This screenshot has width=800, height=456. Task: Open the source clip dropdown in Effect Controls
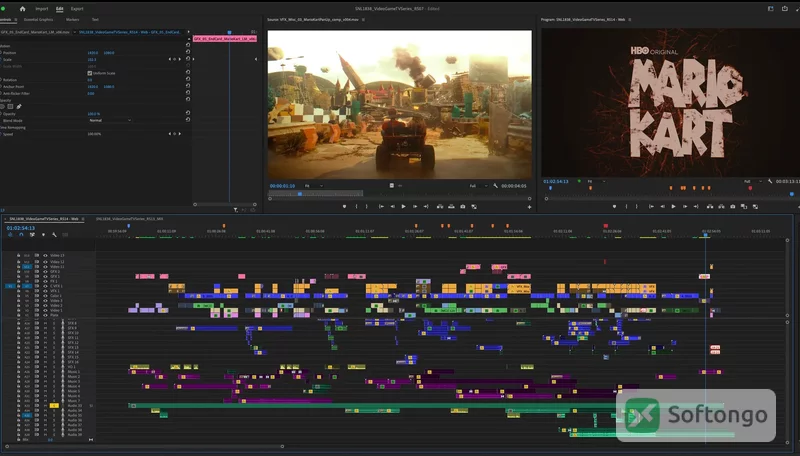pyautogui.click(x=74, y=32)
